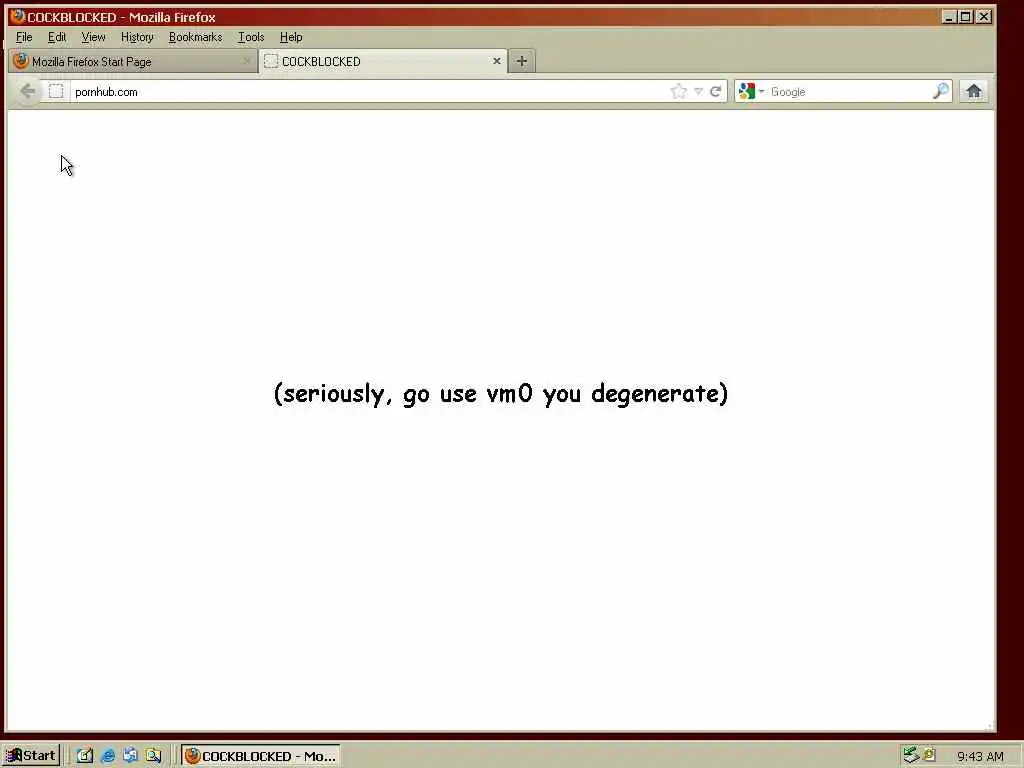
Task: Click the Back arrow navigation button
Action: (27, 91)
